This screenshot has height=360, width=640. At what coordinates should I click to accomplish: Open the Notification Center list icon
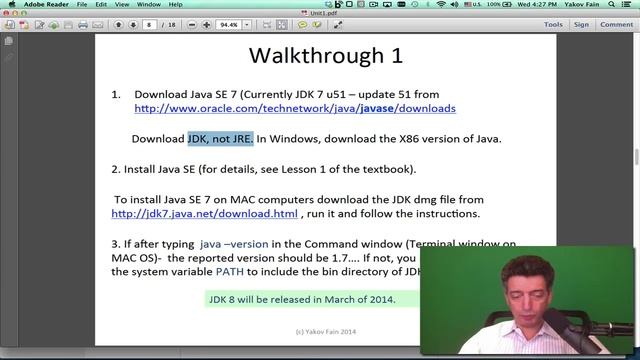pos(627,4)
